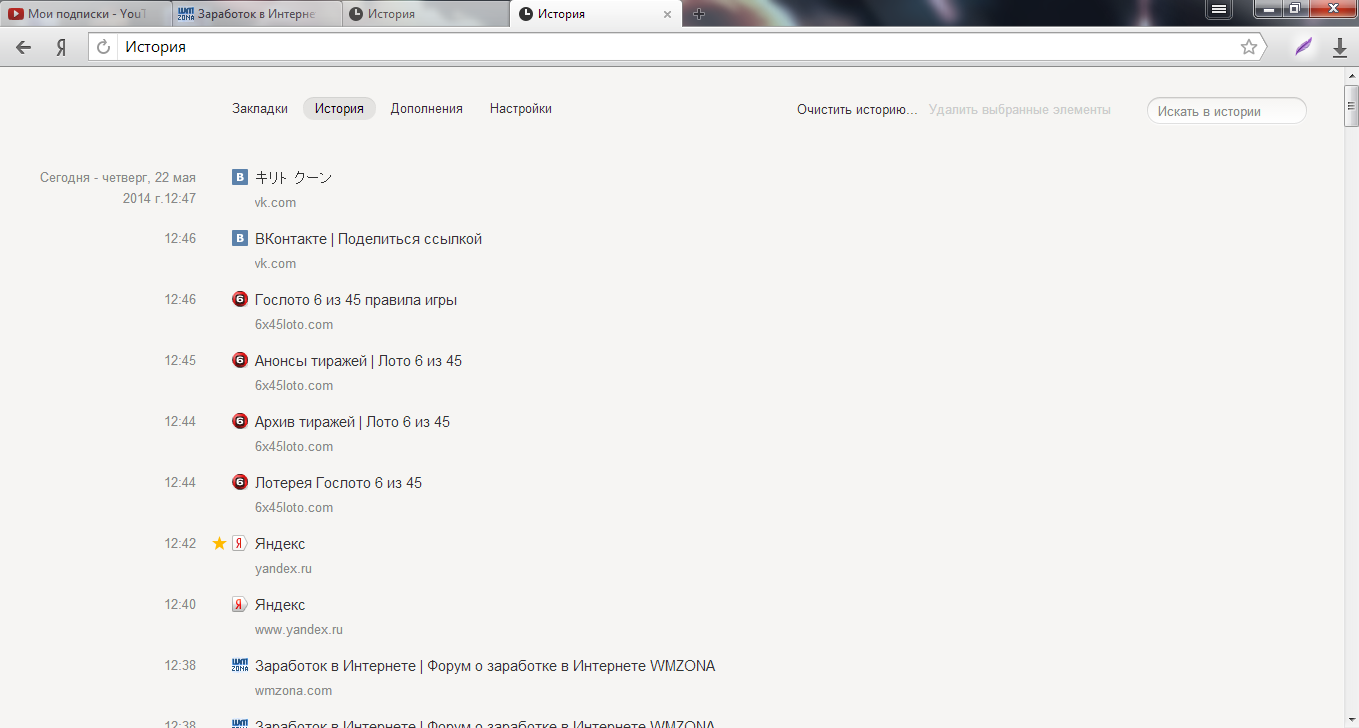The height and width of the screenshot is (728, 1359).
Task: Switch to the Мои подписки YouTube tab
Action: pyautogui.click(x=85, y=14)
